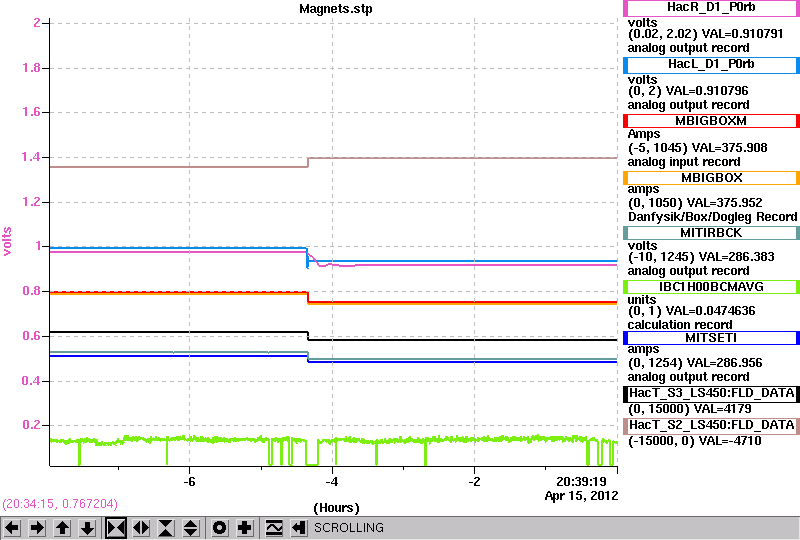This screenshot has height=540, width=800.
Task: Click the VAL=286.956 readout text
Action: pyautogui.click(x=724, y=363)
